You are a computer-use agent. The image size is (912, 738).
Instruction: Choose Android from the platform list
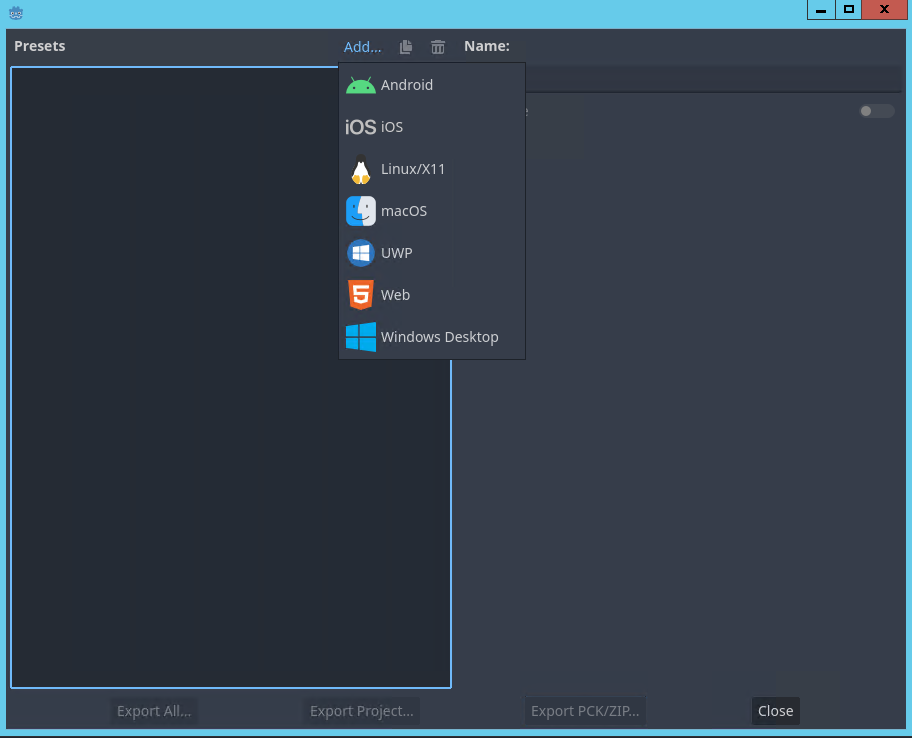pos(432,85)
